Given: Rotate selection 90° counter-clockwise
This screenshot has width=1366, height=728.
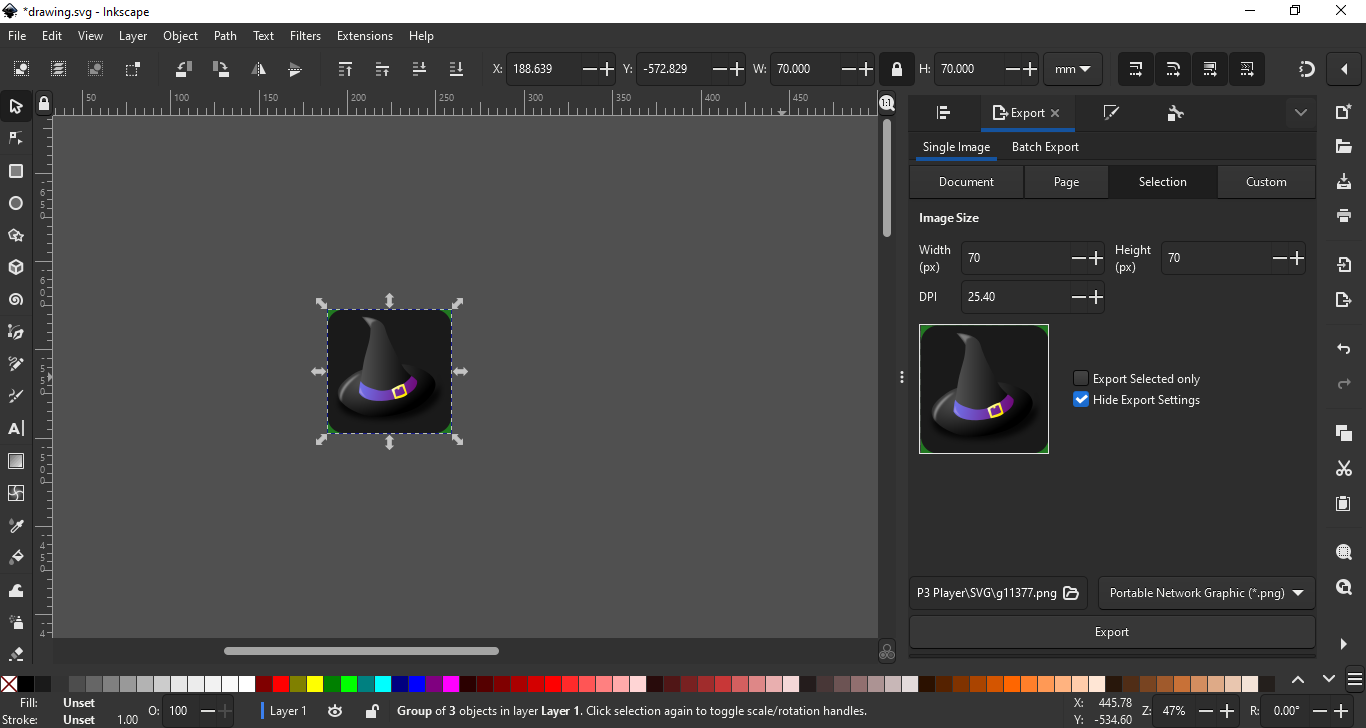Looking at the screenshot, I should pos(184,69).
